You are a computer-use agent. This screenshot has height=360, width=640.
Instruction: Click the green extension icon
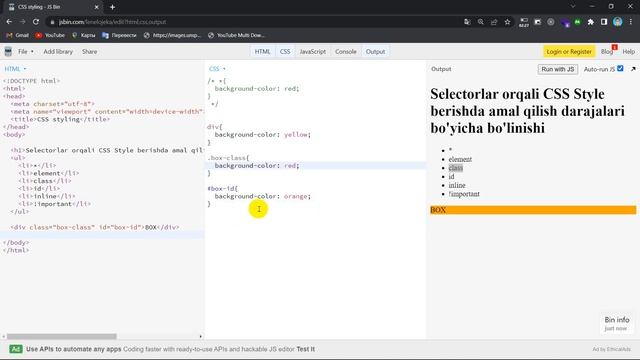tap(578, 22)
